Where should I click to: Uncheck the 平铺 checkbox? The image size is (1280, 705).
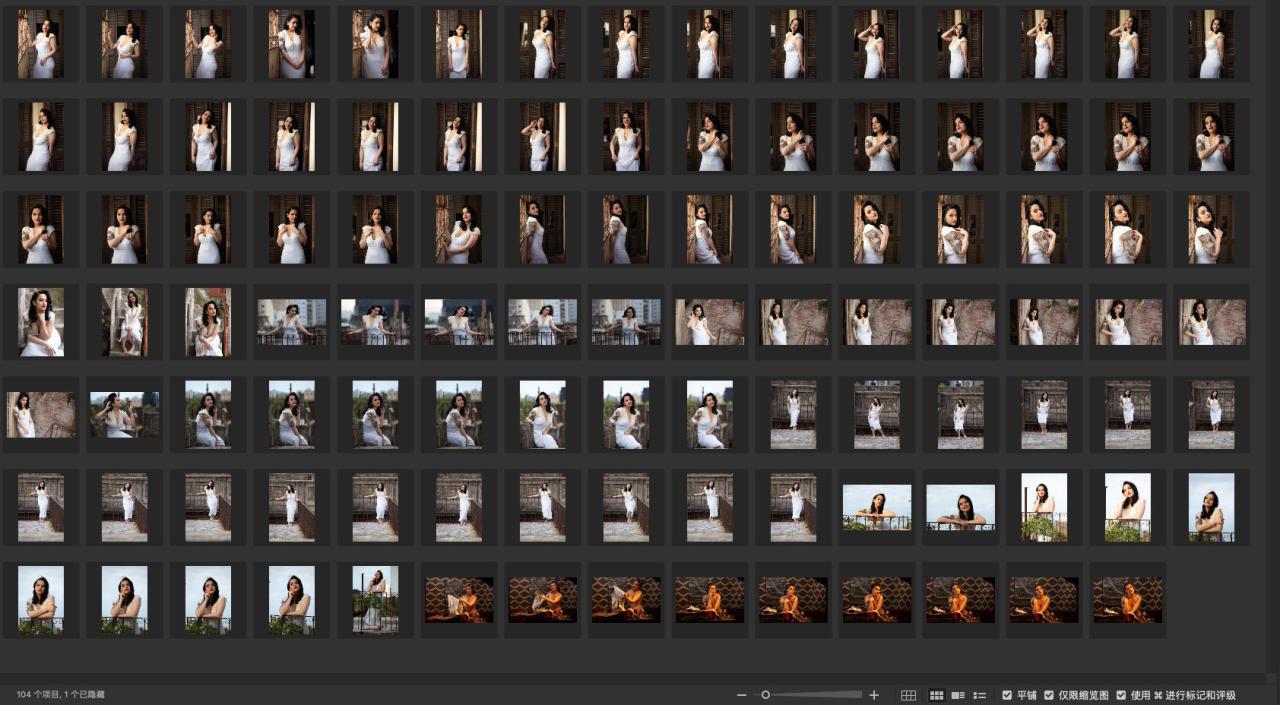(1007, 695)
